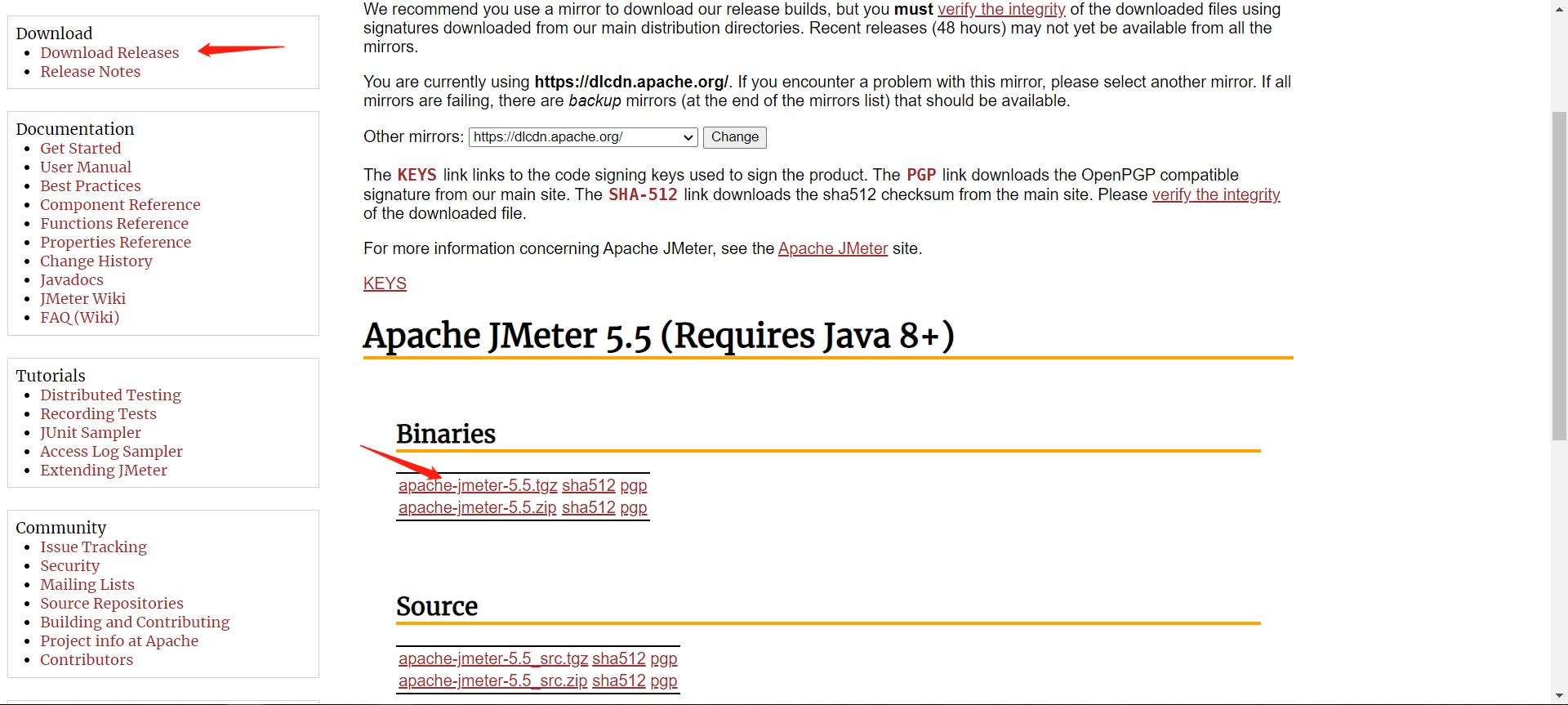Open sha512 for apache-jmeter-5.5.zip
The image size is (1568, 705).
pyautogui.click(x=589, y=508)
